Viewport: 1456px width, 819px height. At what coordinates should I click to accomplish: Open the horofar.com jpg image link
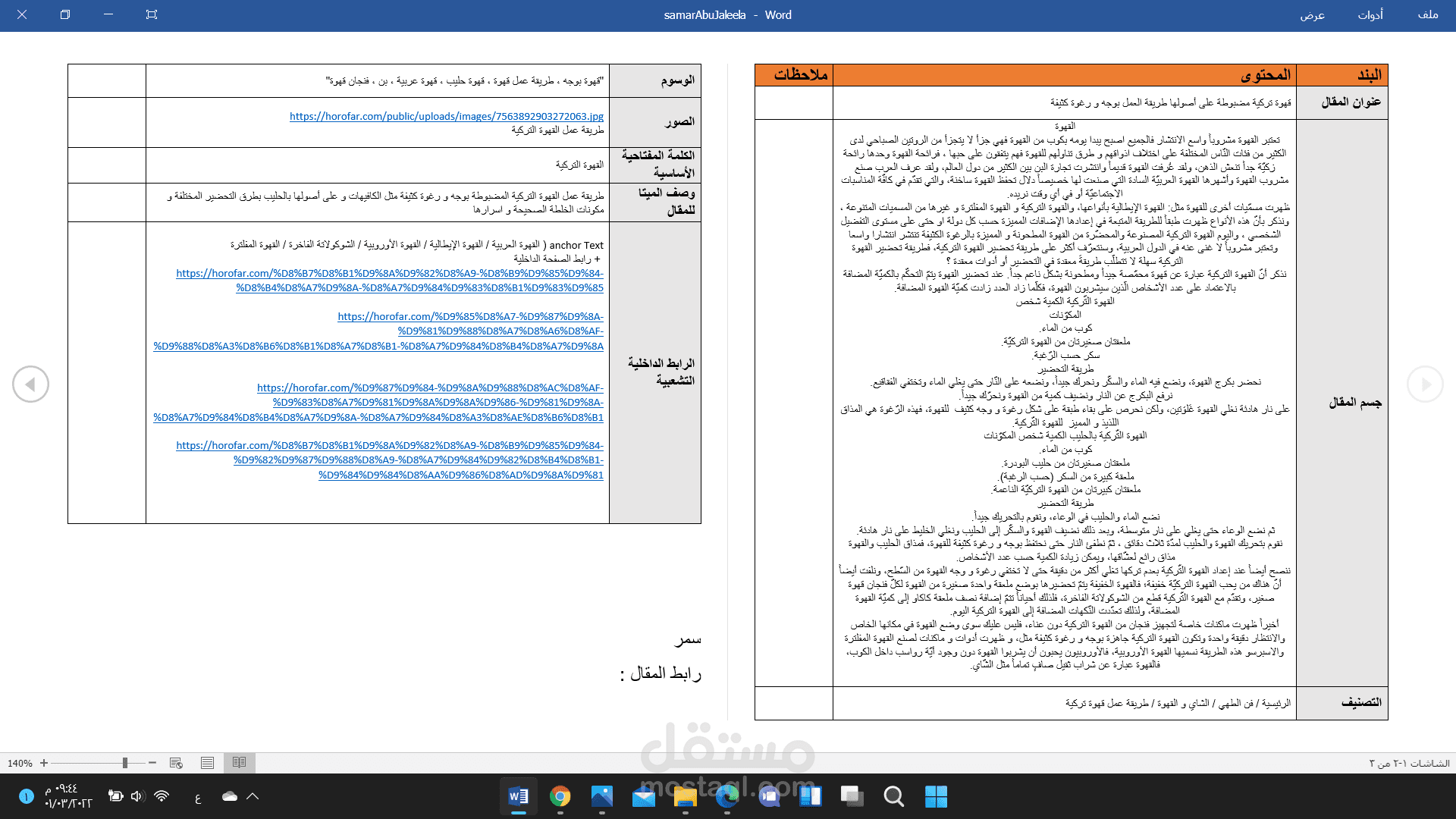(x=446, y=116)
